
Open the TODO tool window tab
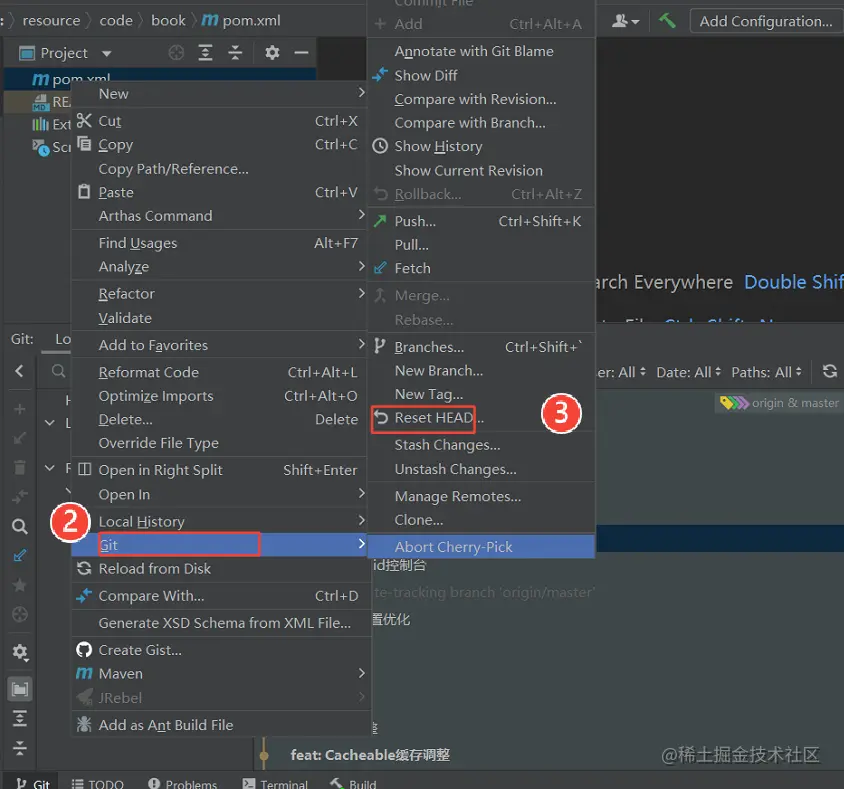[x=97, y=783]
